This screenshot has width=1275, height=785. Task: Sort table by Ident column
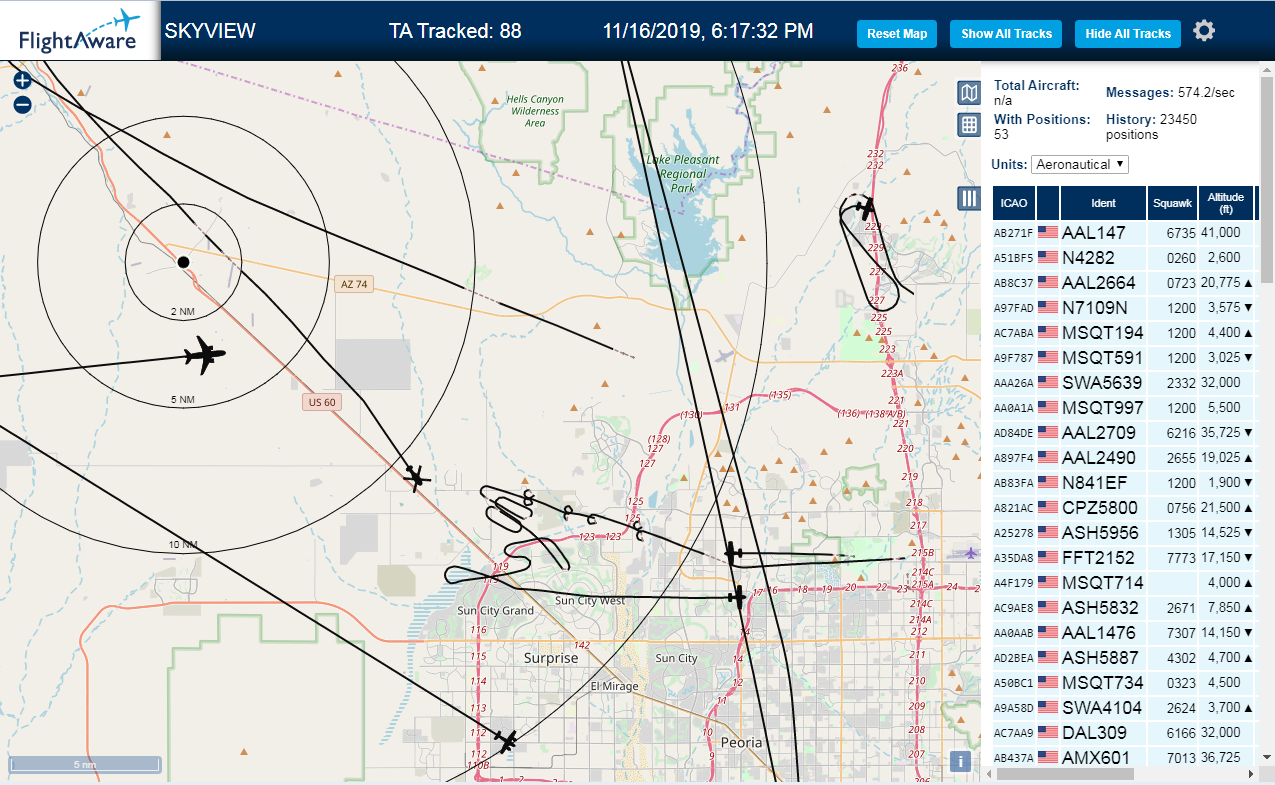pos(1103,203)
